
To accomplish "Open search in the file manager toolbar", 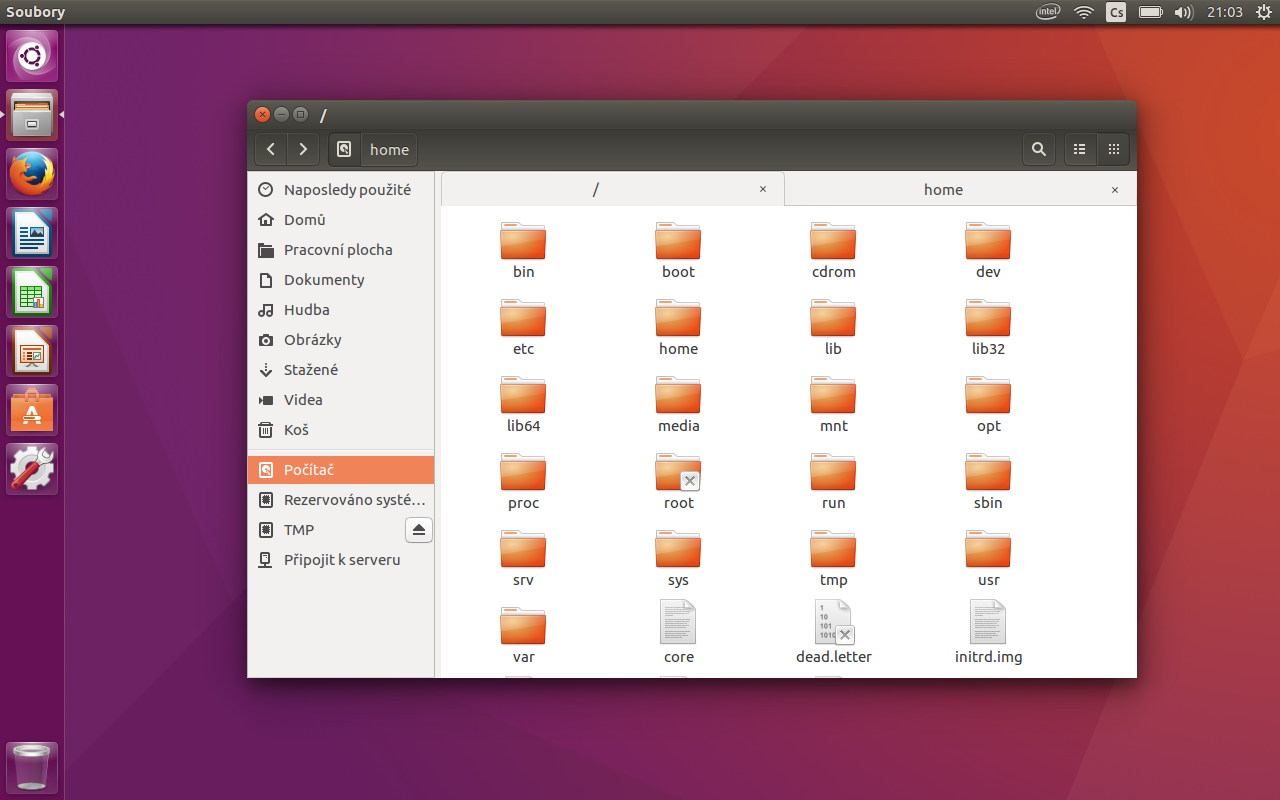I will coord(1039,149).
